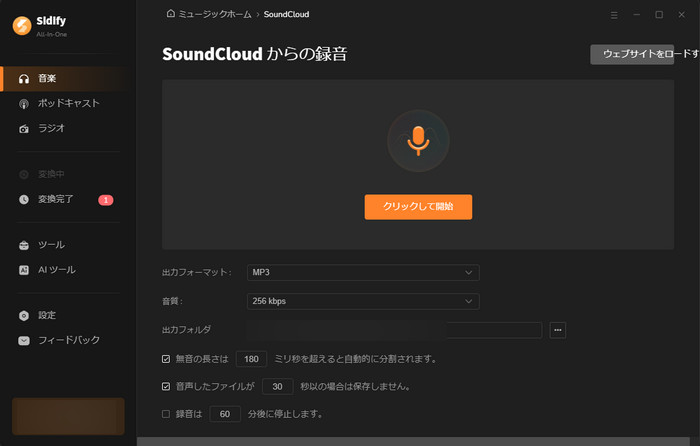The image size is (700, 446).
Task: Click the AI icon beside AI ツール
Action: [24, 270]
